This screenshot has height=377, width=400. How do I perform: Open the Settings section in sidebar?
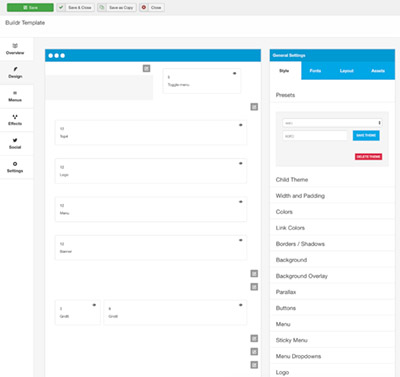pyautogui.click(x=16, y=167)
